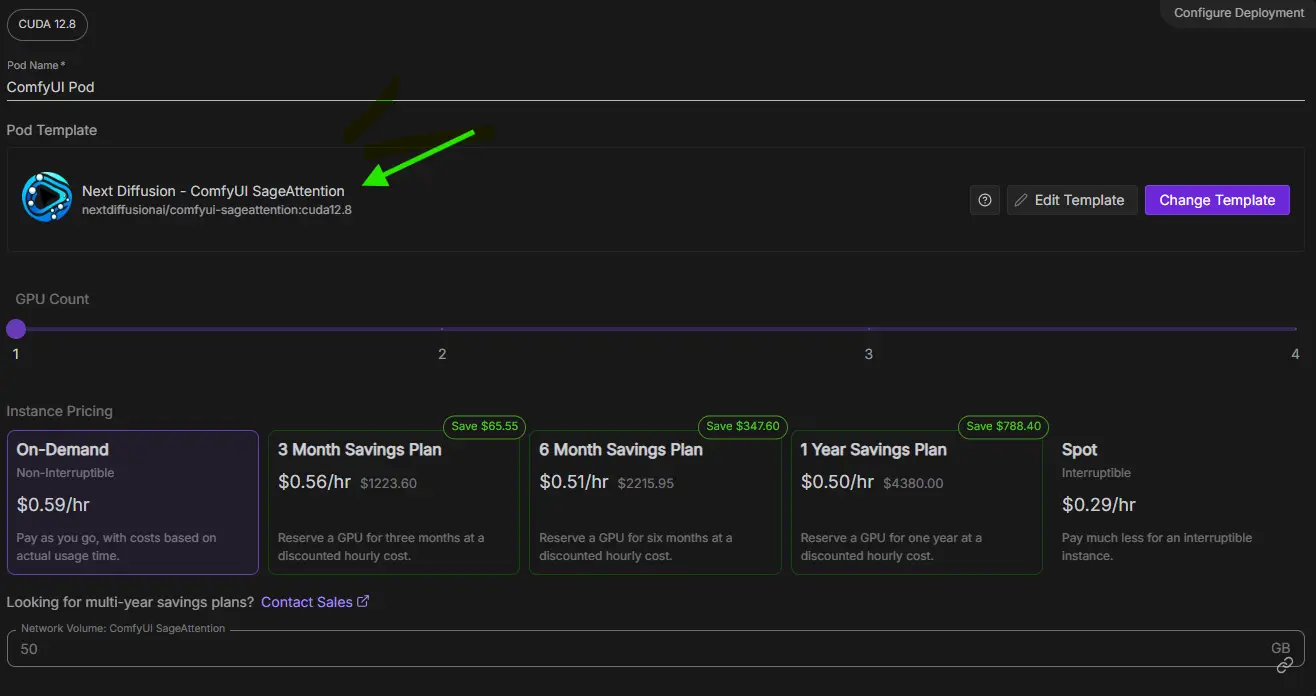Click the "Save $788.40" badge
Image resolution: width=1316 pixels, height=696 pixels.
coord(1004,426)
